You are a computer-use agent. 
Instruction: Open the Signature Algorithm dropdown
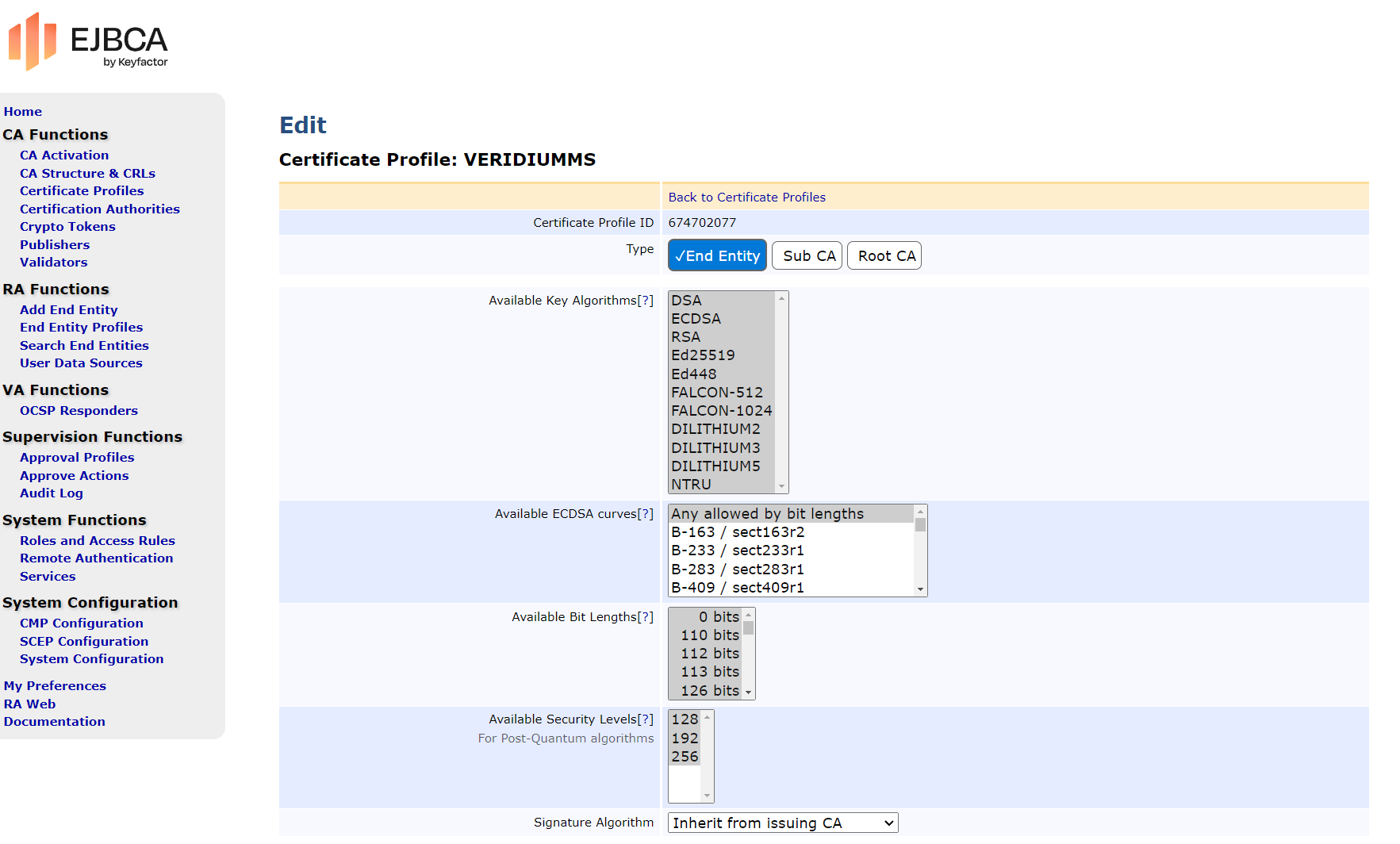[x=782, y=823]
